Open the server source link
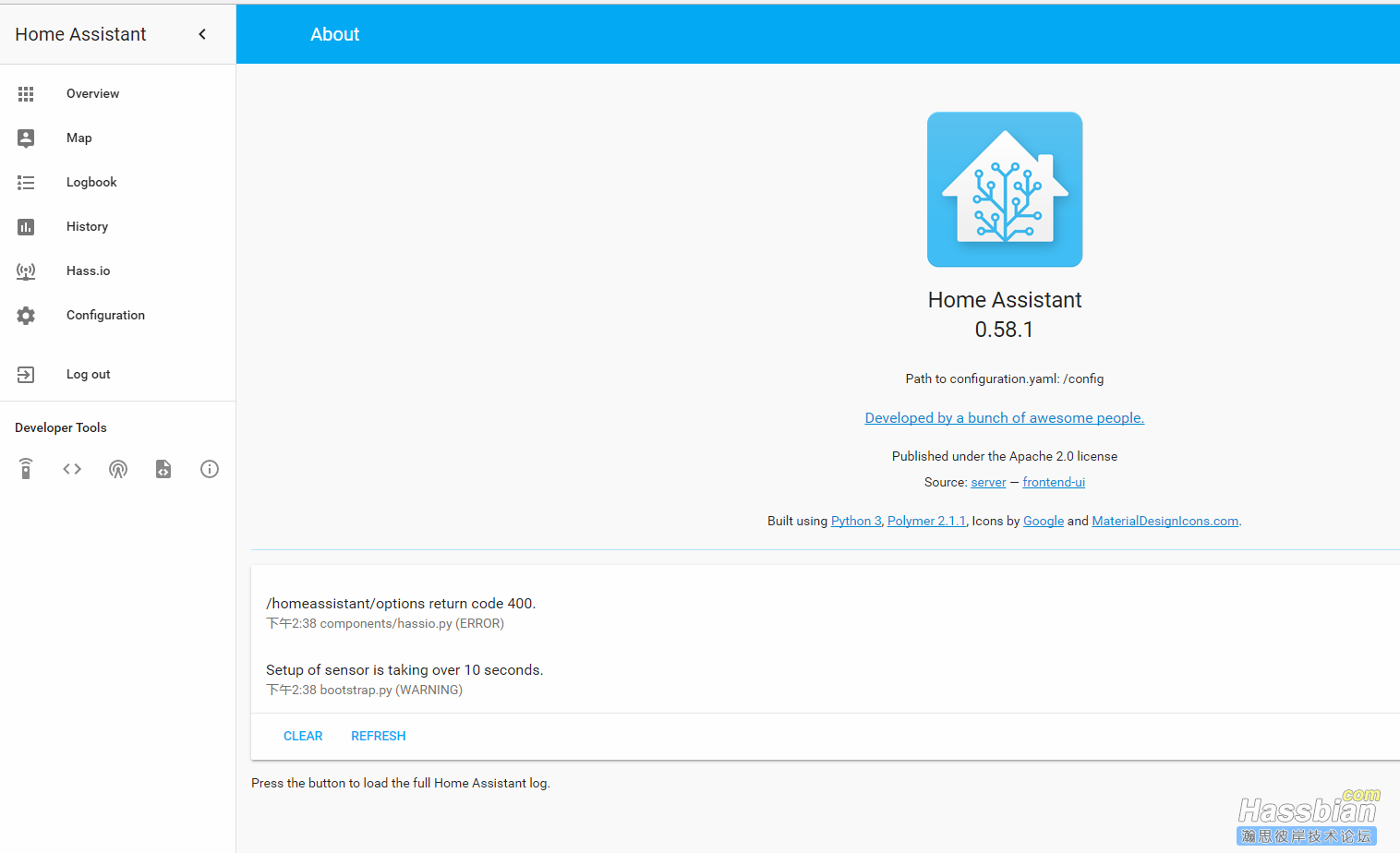The height and width of the screenshot is (853, 1400). click(988, 483)
